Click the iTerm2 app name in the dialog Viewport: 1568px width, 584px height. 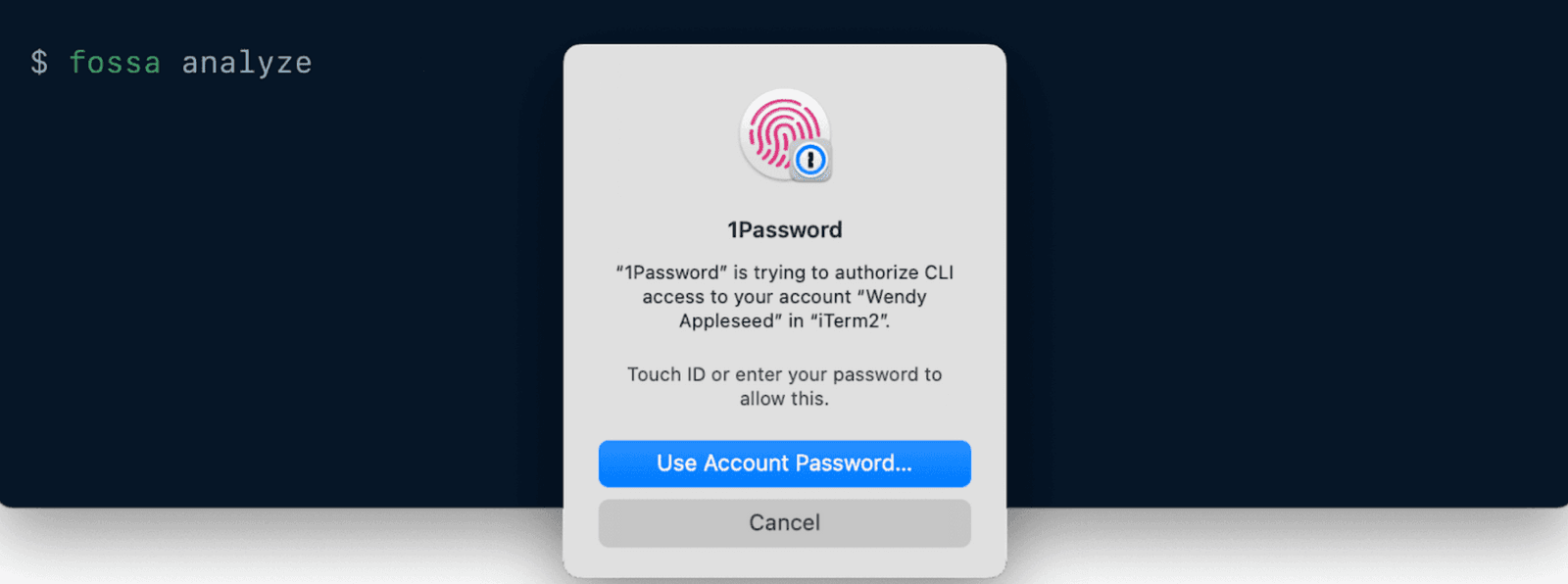[x=849, y=321]
